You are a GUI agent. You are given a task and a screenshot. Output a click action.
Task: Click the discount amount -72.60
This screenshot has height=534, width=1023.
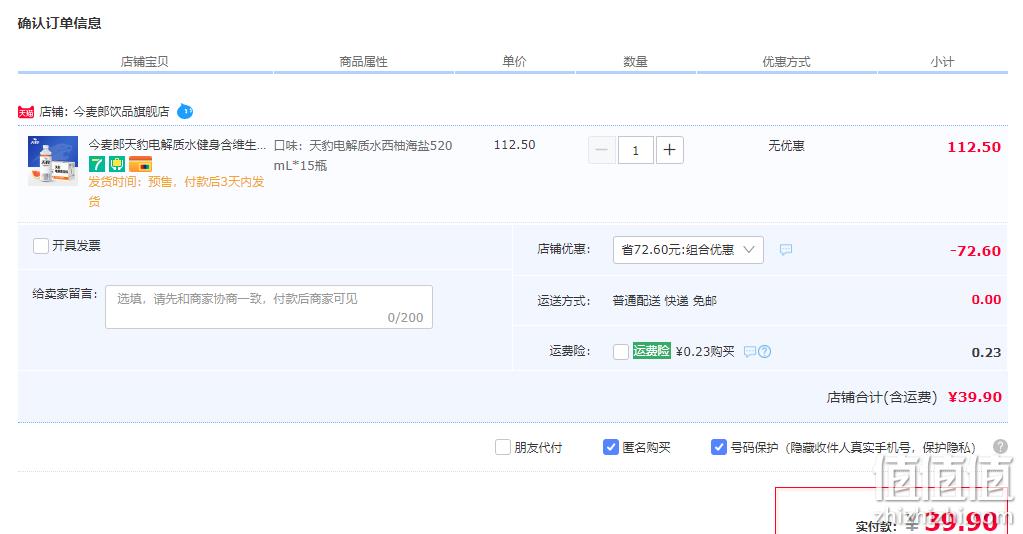click(x=975, y=251)
